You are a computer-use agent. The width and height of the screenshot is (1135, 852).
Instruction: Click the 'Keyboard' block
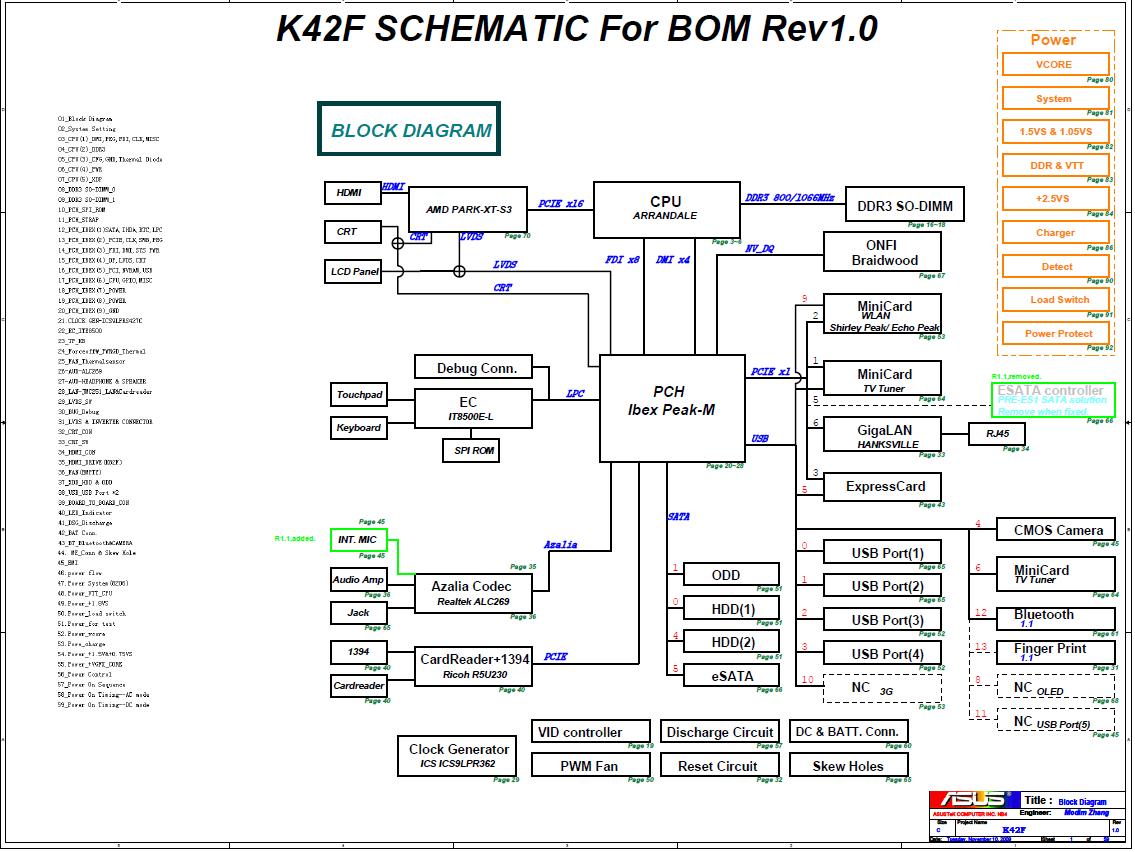click(x=358, y=428)
